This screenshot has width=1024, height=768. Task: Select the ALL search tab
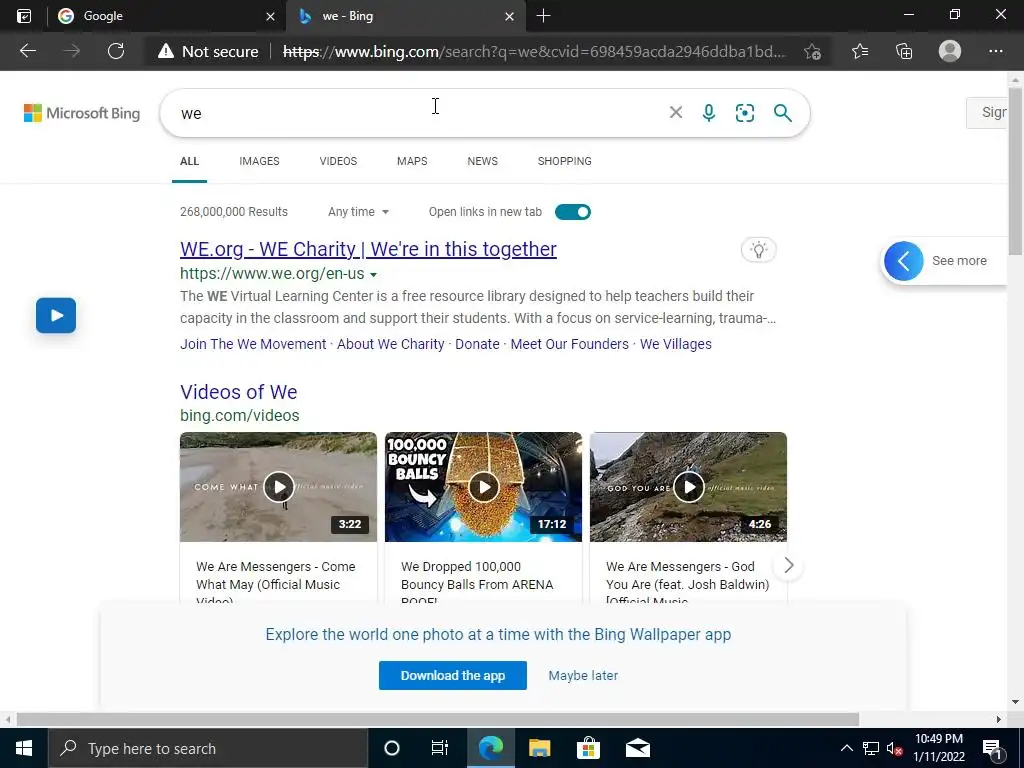pos(189,161)
